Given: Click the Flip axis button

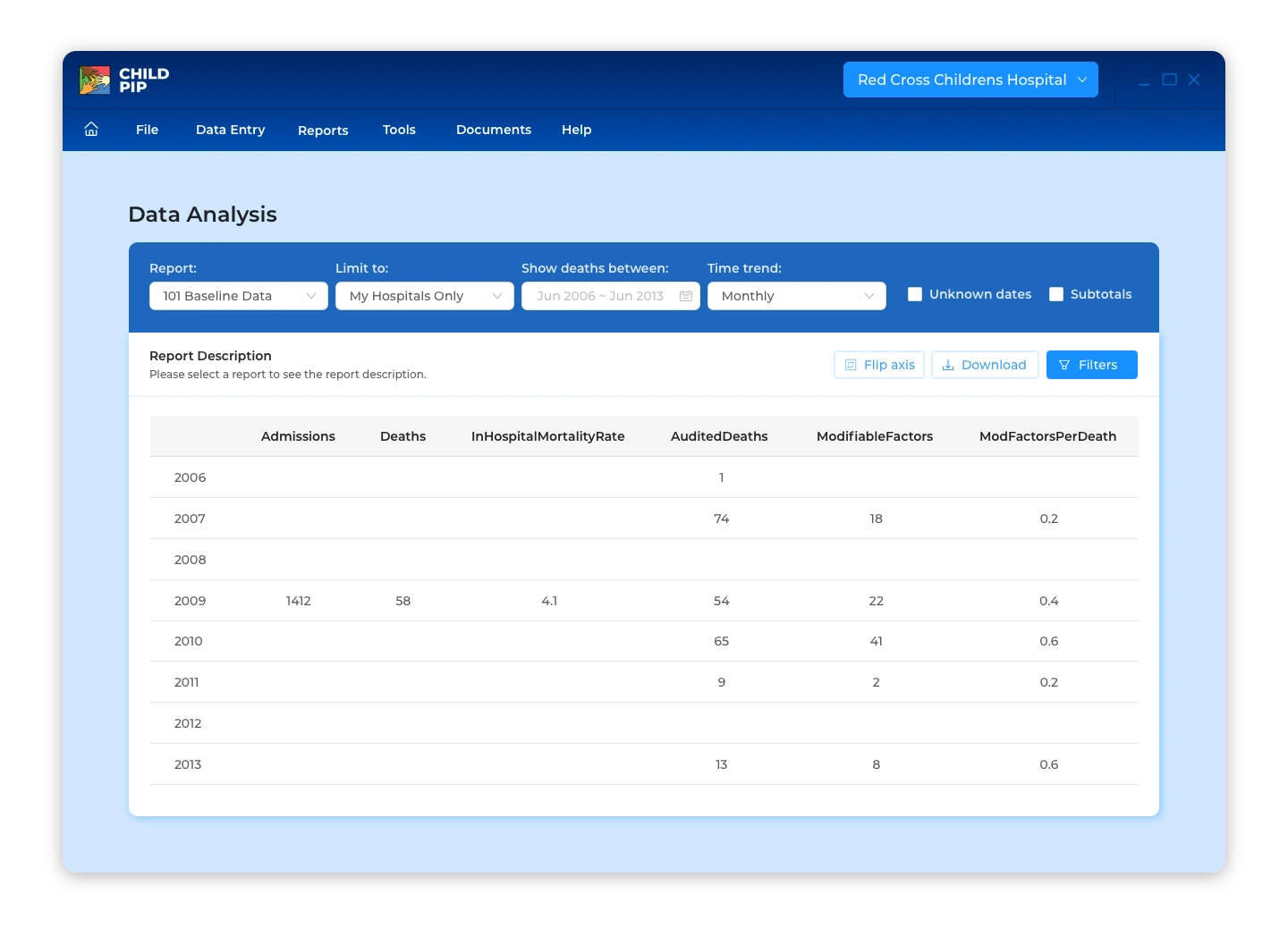Looking at the screenshot, I should [879, 365].
